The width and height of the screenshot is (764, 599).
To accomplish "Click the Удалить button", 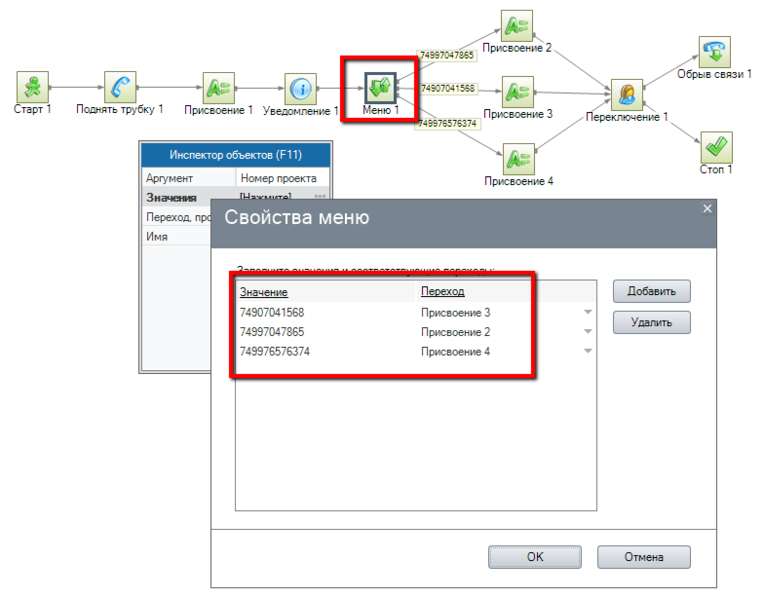I will (x=651, y=322).
